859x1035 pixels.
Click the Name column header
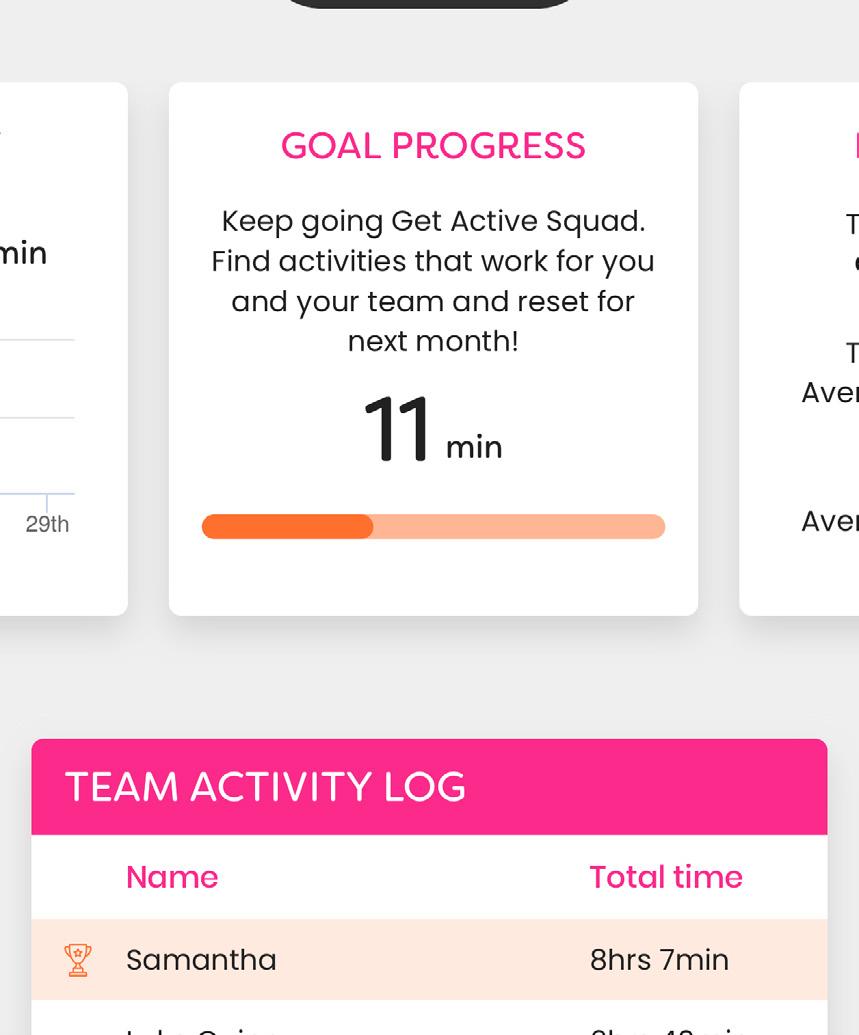(x=172, y=877)
